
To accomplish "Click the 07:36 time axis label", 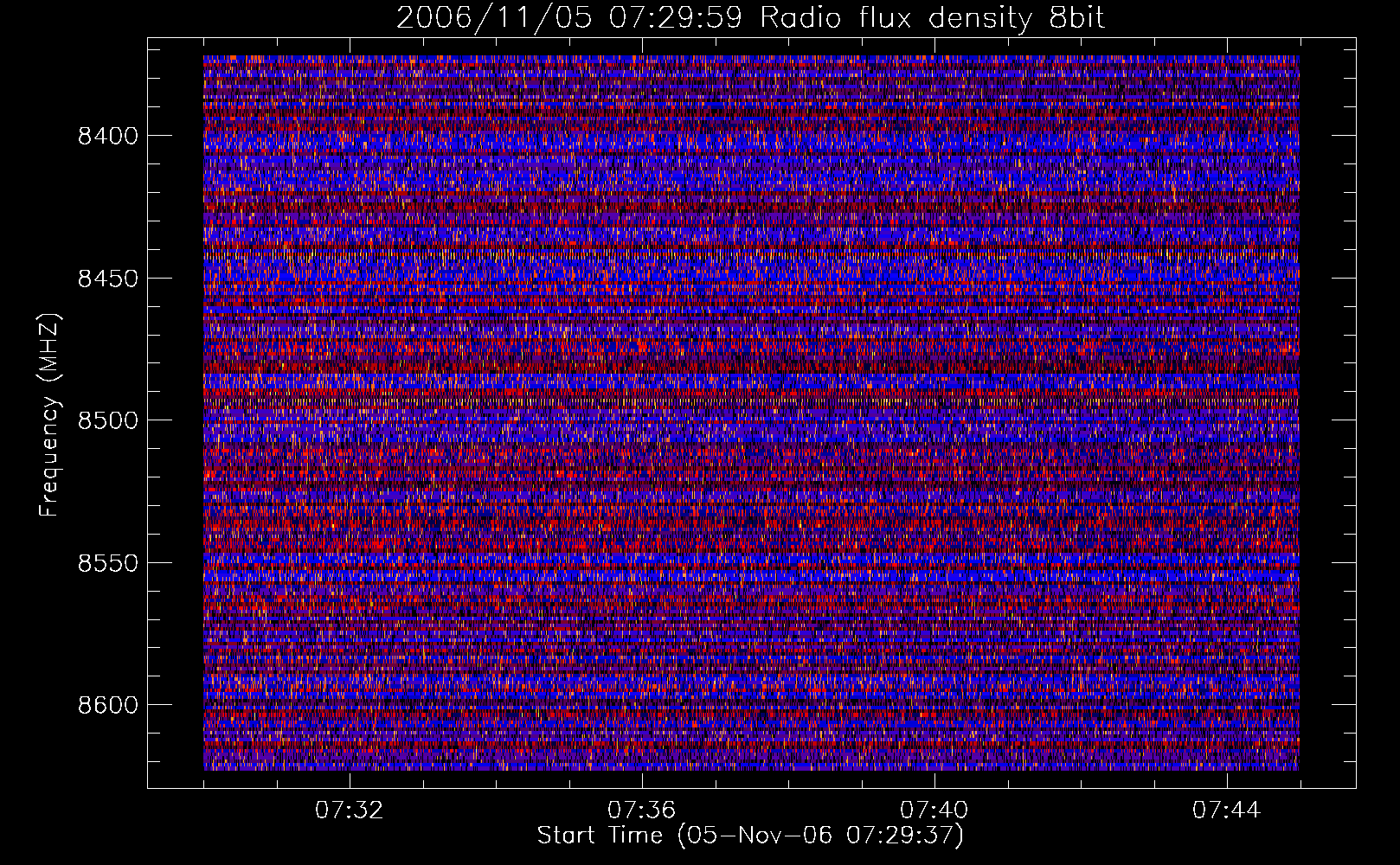I will tap(641, 811).
